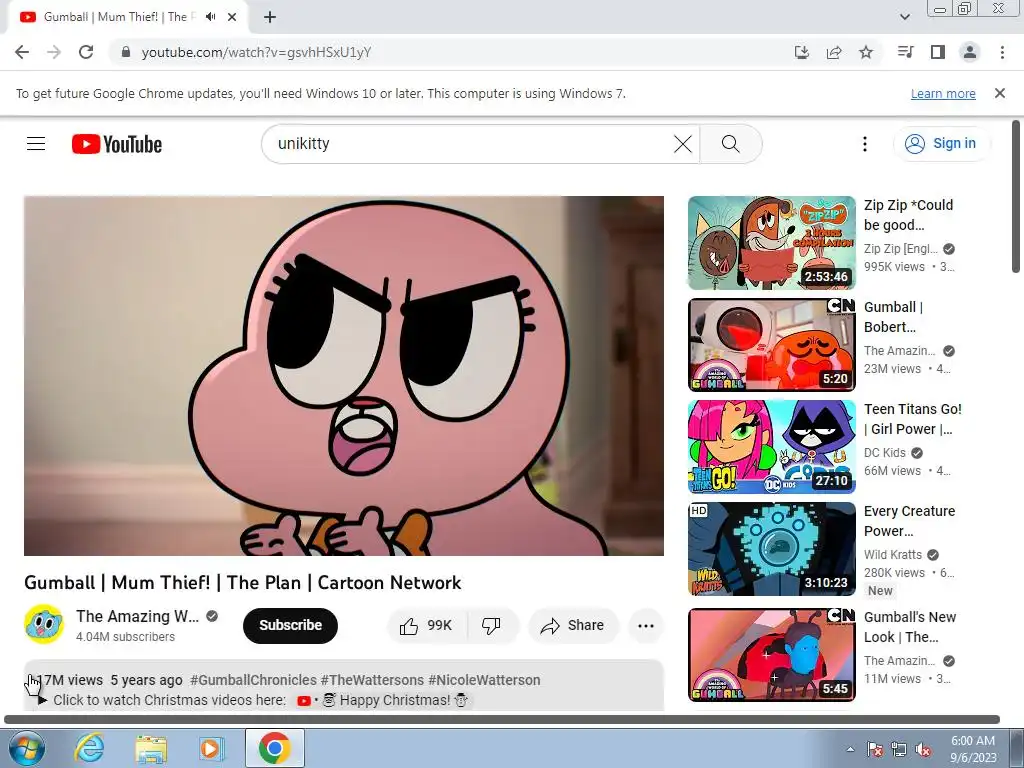
Task: Clear the search query with the X
Action: click(x=682, y=144)
